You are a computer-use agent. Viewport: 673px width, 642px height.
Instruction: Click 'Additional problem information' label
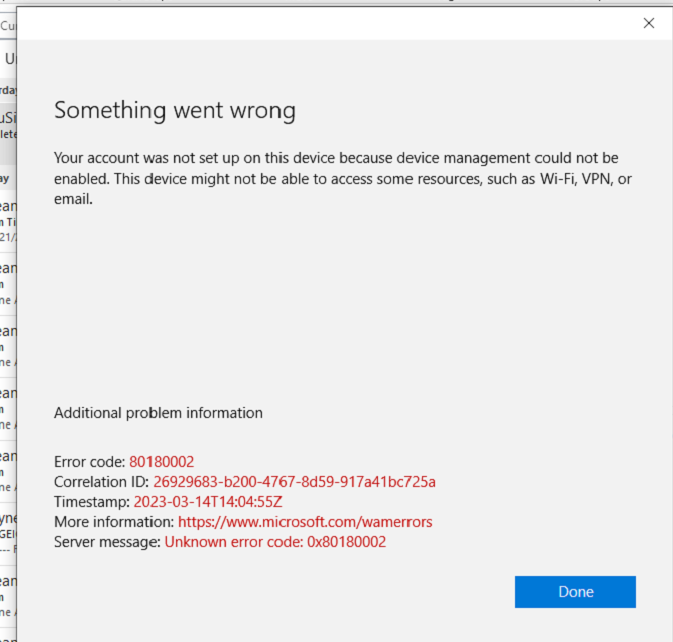tap(158, 413)
